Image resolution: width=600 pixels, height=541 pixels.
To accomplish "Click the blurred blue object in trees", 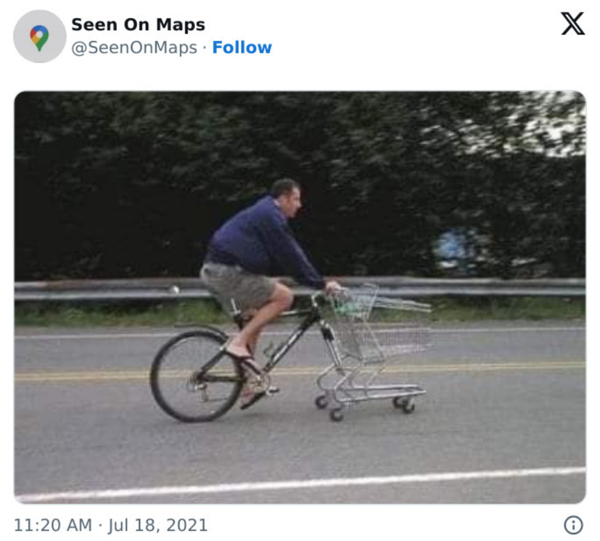I will pos(455,249).
